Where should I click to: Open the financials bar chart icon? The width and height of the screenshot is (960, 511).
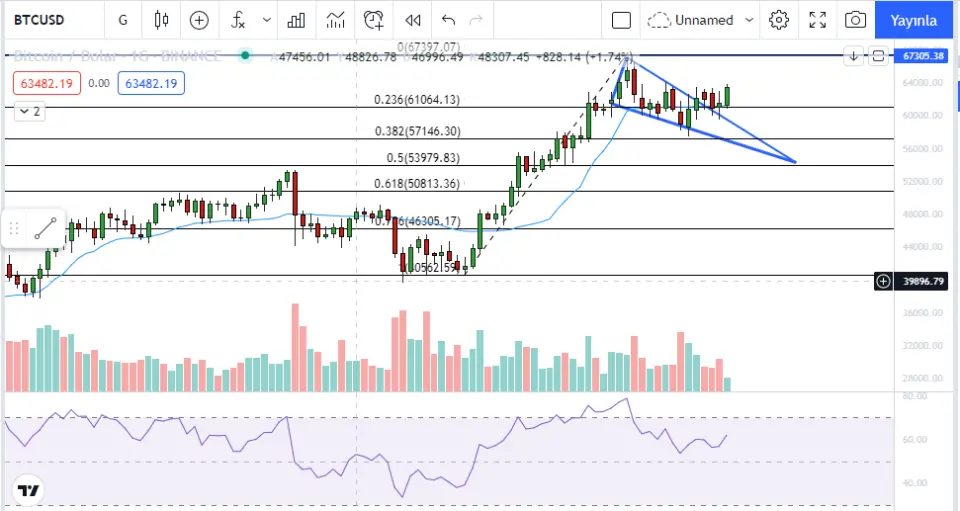click(x=296, y=20)
